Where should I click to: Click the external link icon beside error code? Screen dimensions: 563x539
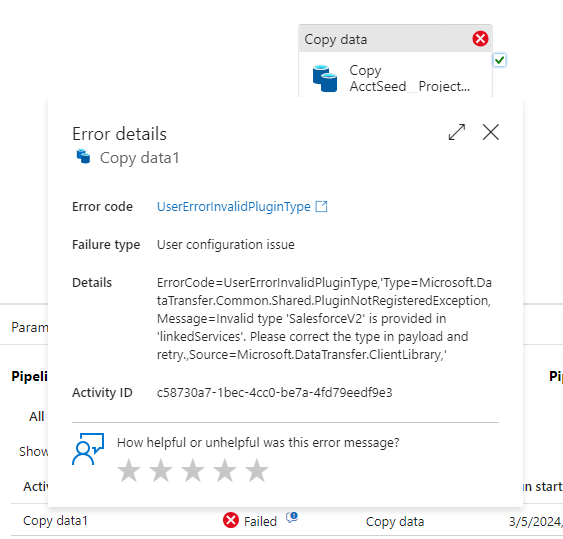point(321,206)
